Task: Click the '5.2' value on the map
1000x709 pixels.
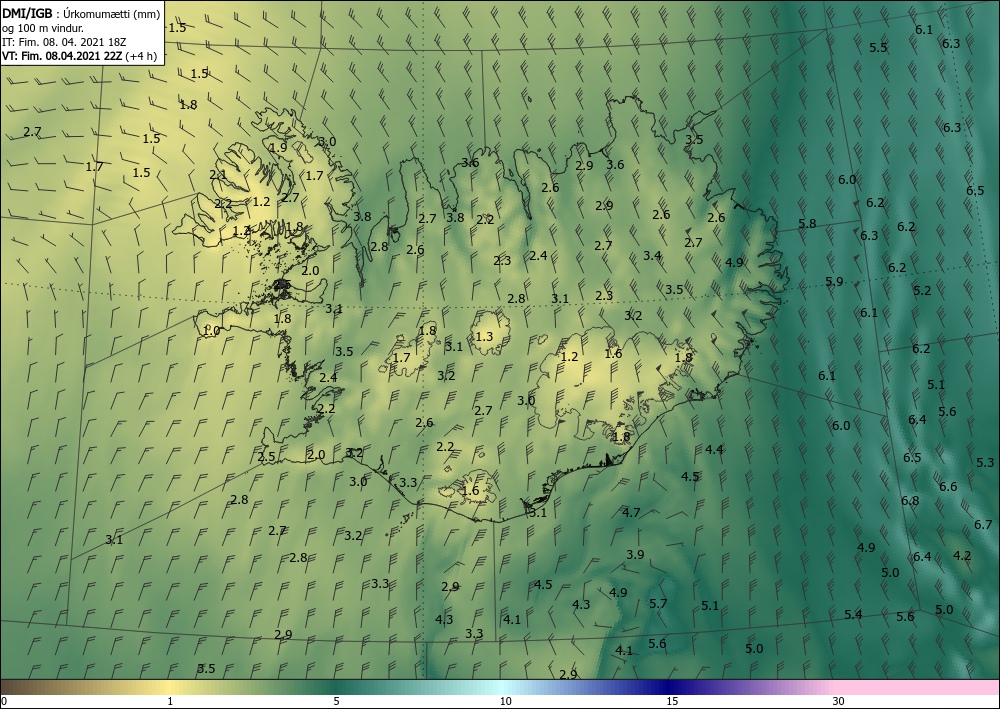Action: point(922,291)
